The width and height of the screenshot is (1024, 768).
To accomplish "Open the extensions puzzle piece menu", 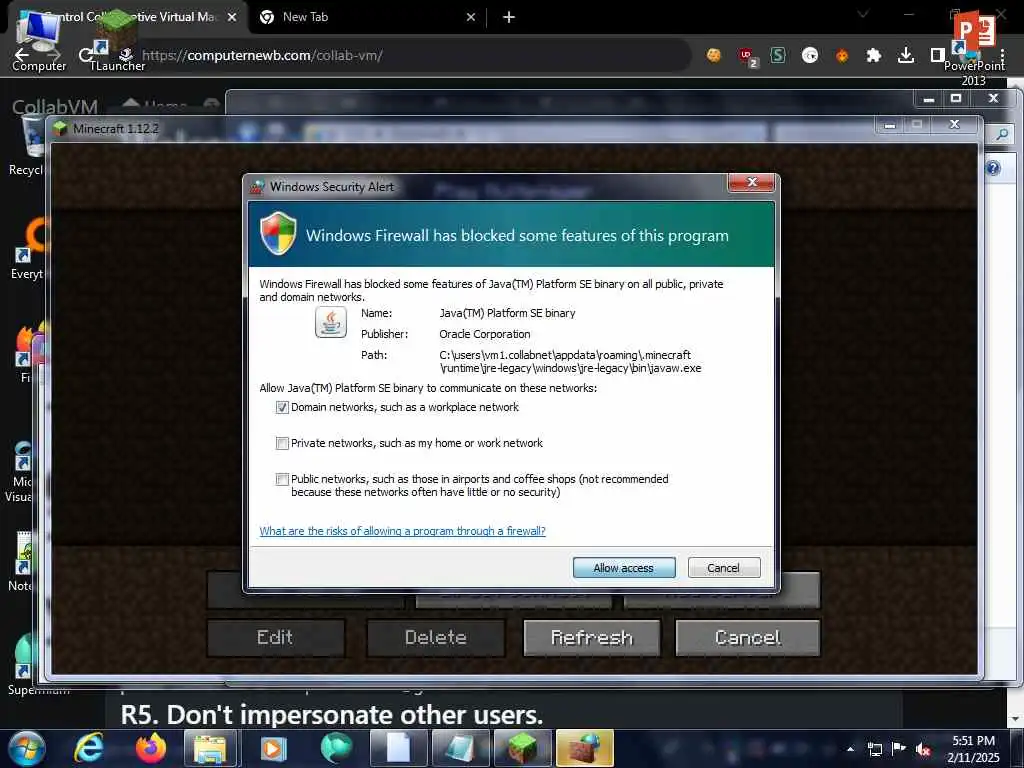I will (x=874, y=56).
